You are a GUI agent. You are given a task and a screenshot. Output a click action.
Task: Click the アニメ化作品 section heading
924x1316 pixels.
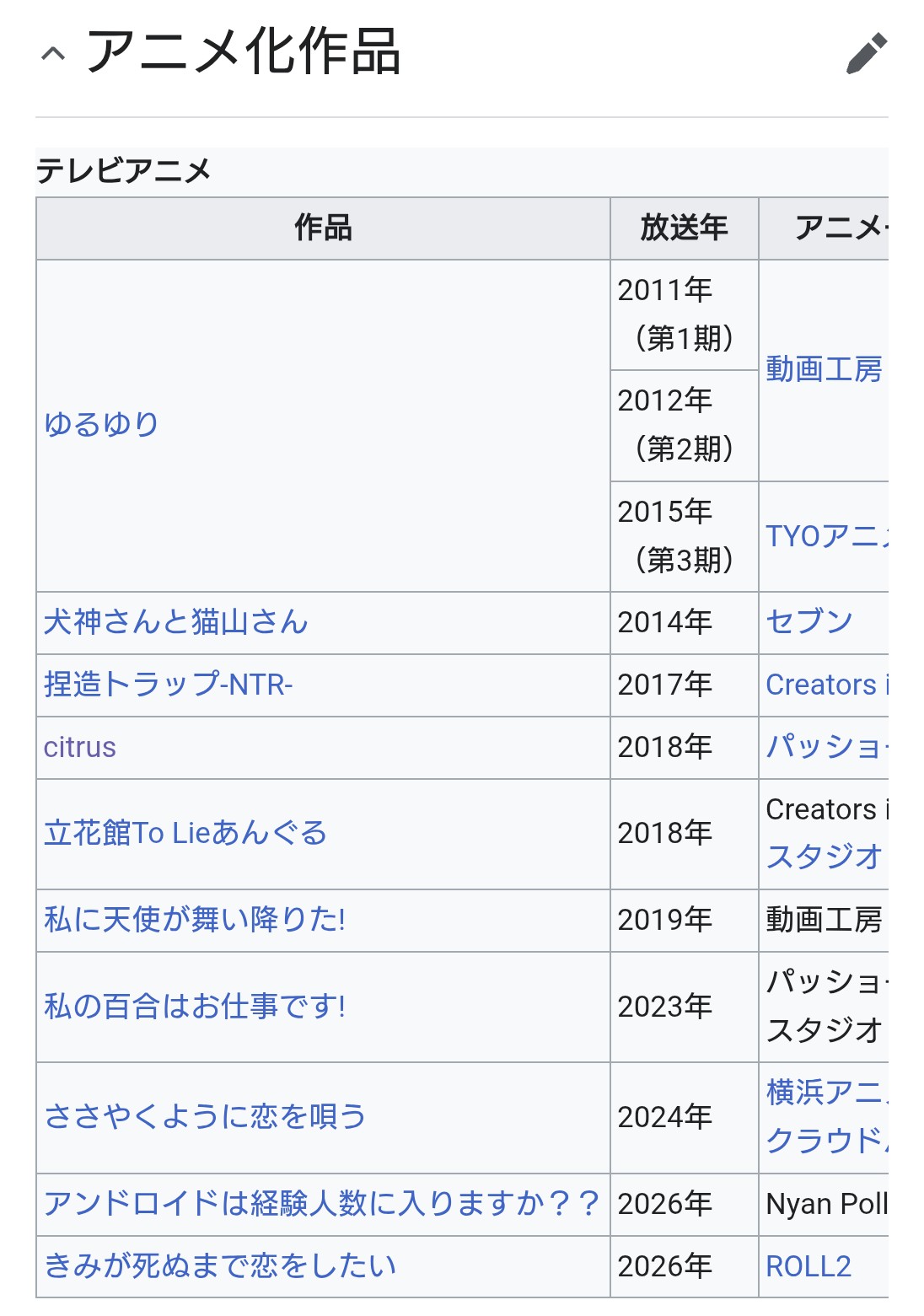pos(243,52)
